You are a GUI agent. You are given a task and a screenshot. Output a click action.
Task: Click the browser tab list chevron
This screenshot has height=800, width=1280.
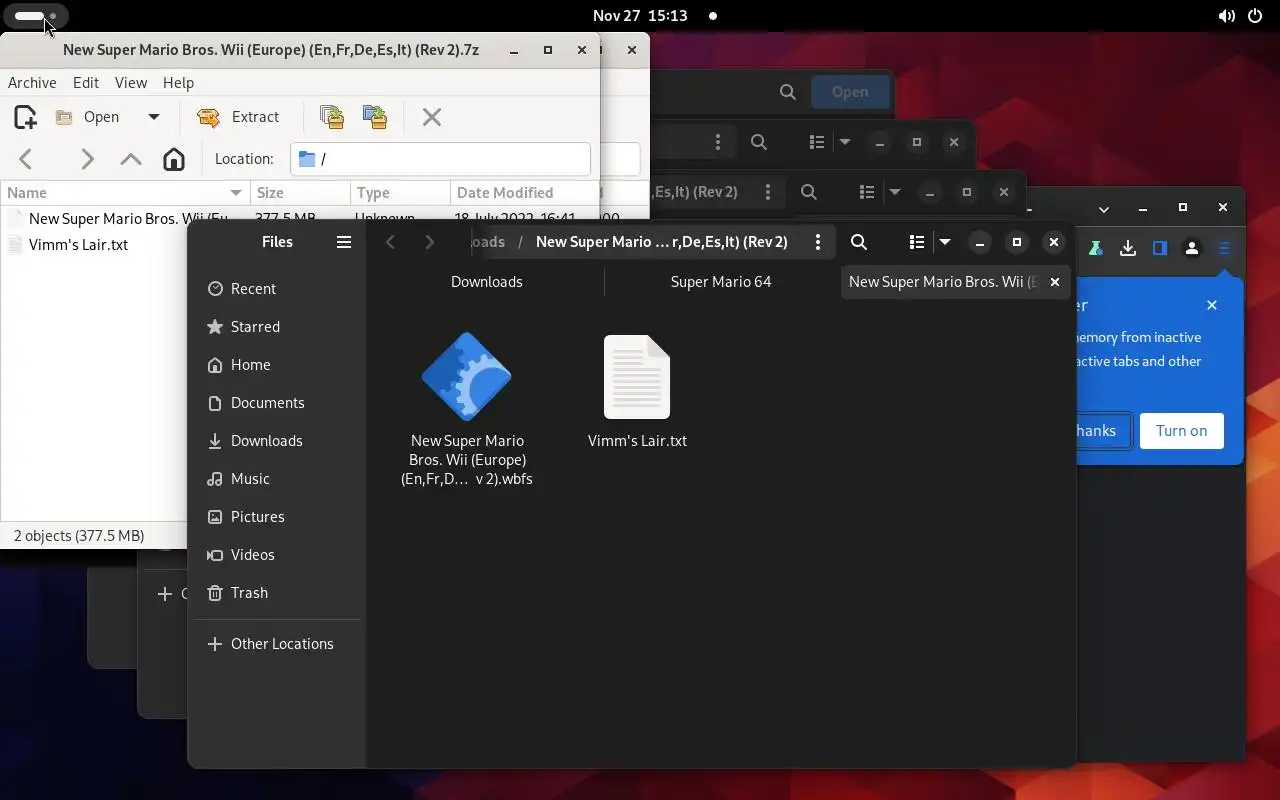click(x=1104, y=209)
